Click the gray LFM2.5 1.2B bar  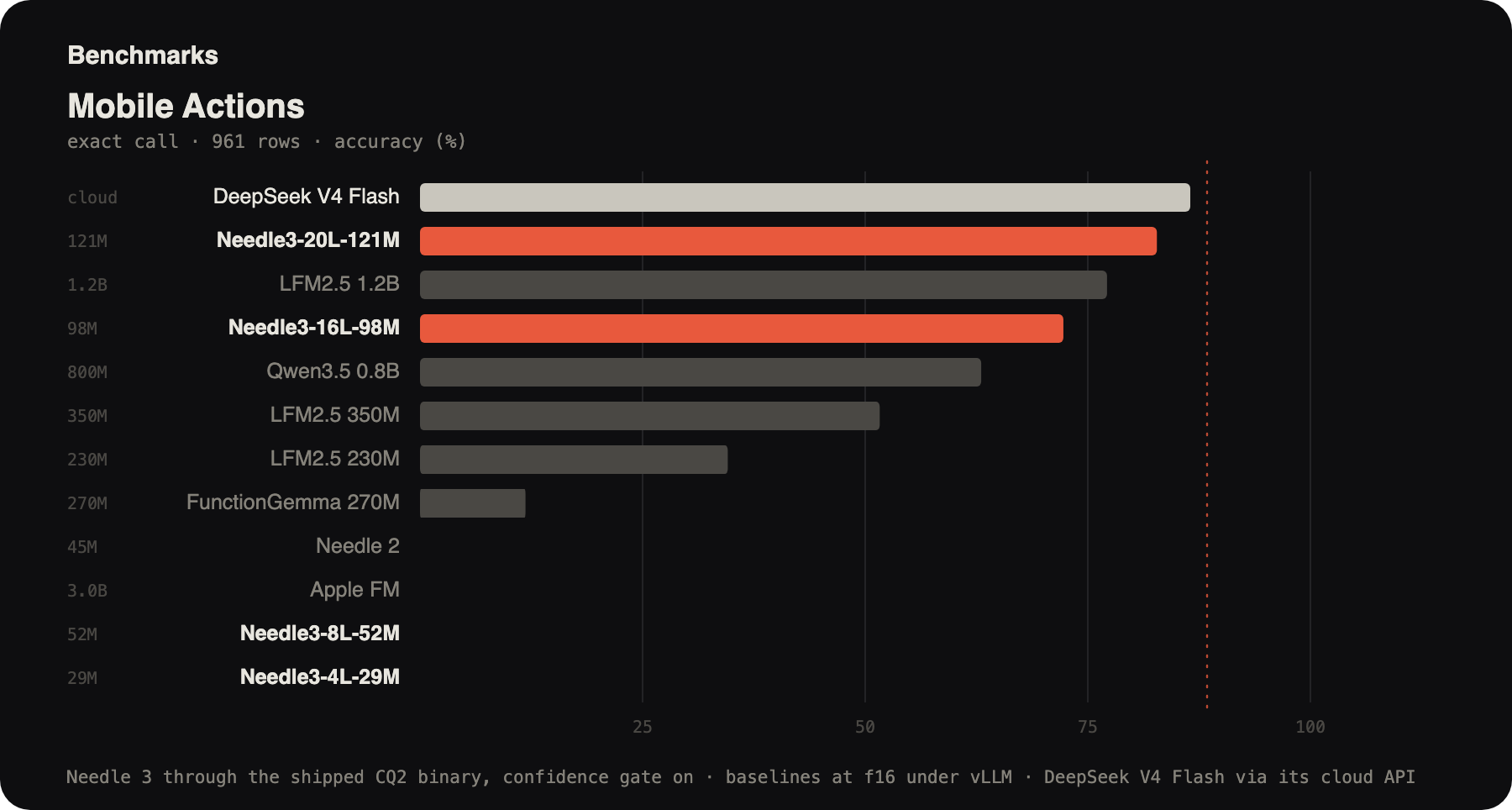point(764,285)
